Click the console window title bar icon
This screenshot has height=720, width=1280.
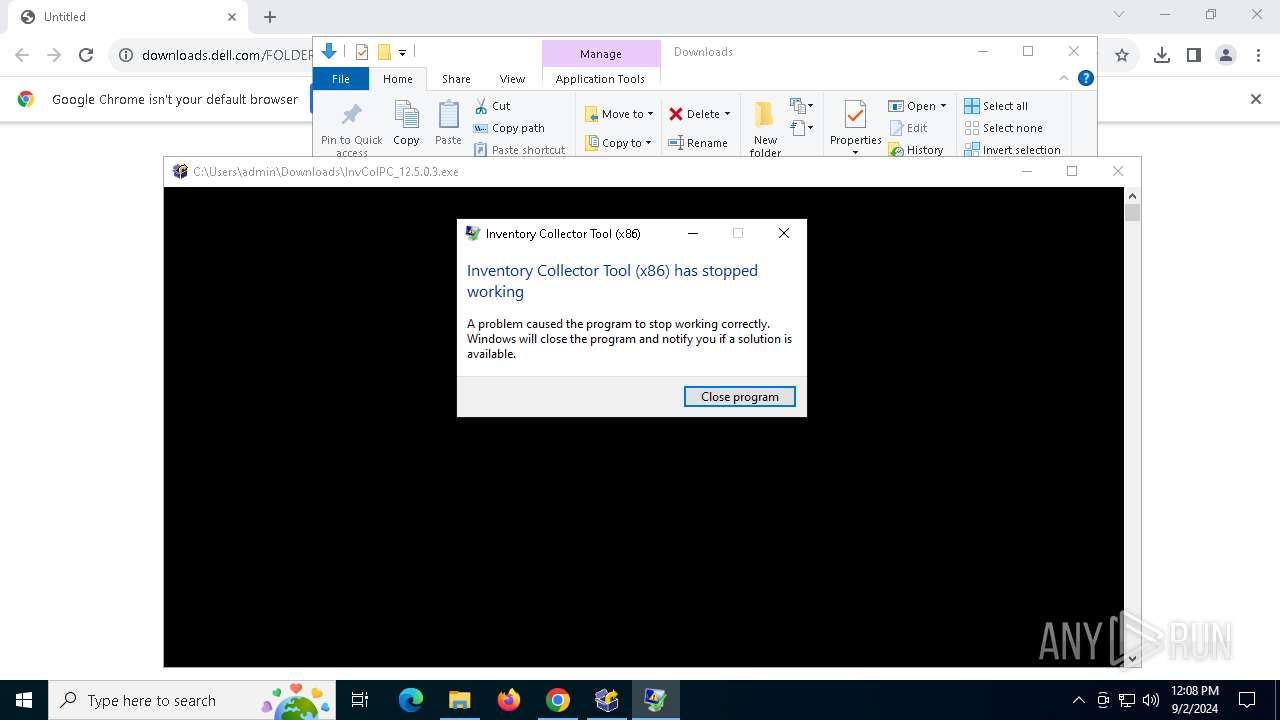(x=180, y=171)
